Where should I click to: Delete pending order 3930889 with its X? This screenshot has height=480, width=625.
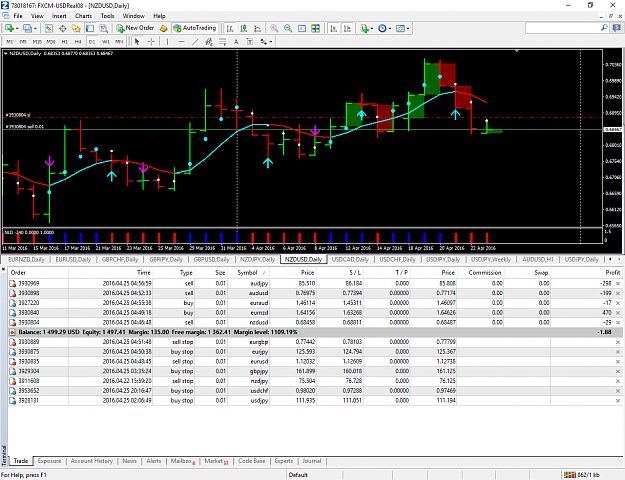[618, 342]
